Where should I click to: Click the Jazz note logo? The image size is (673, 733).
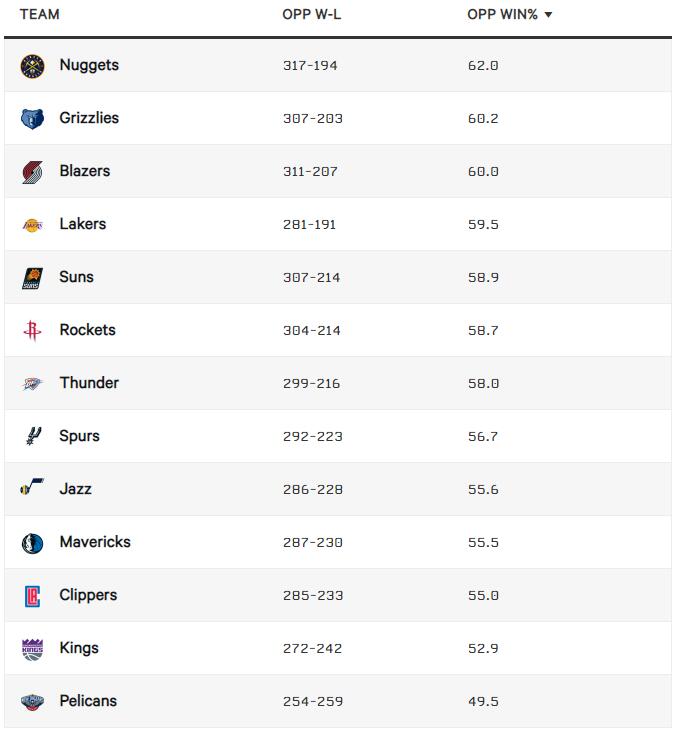pyautogui.click(x=32, y=490)
